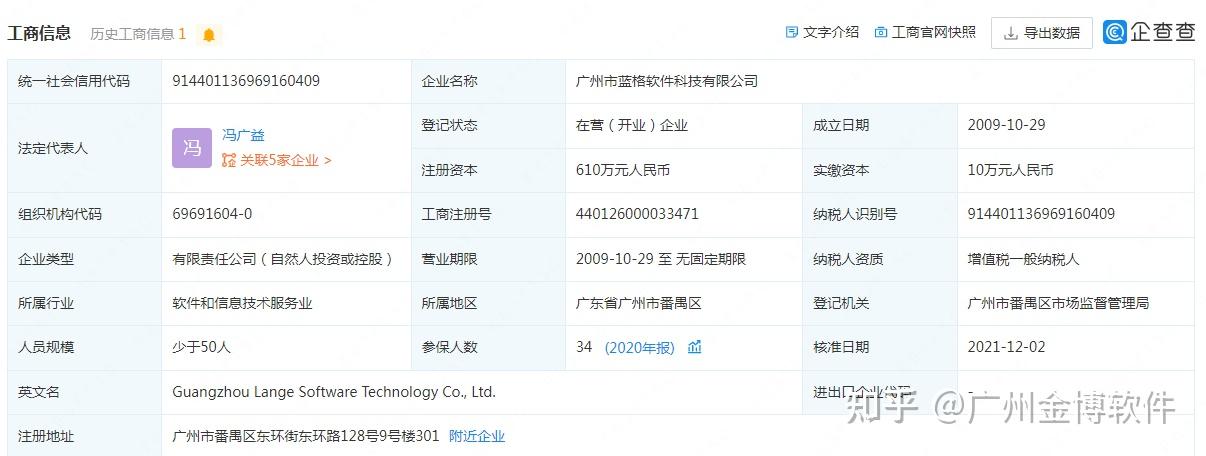Click the 营业期限 label cell
This screenshot has width=1206, height=456.
point(488,259)
